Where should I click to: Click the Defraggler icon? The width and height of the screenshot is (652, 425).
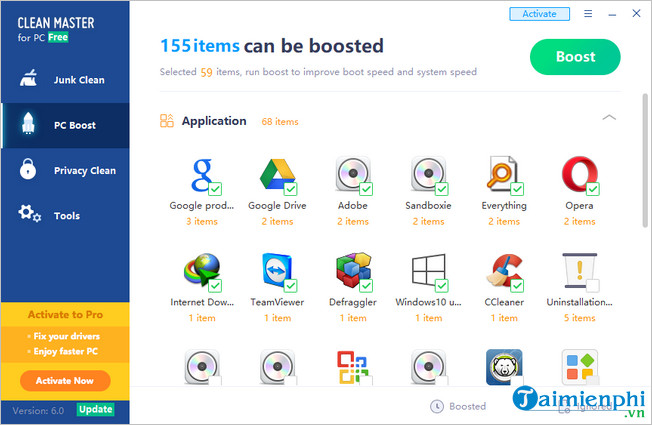pos(352,272)
